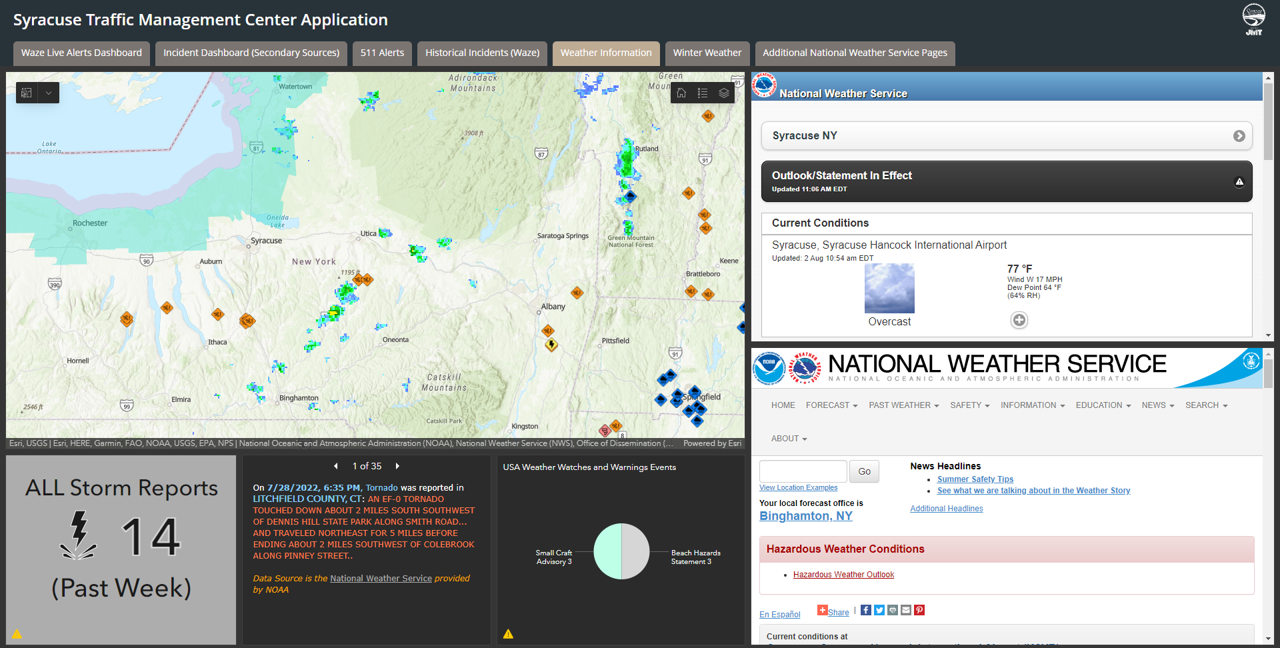Open the map legend list icon
1280x648 pixels.
tap(703, 93)
